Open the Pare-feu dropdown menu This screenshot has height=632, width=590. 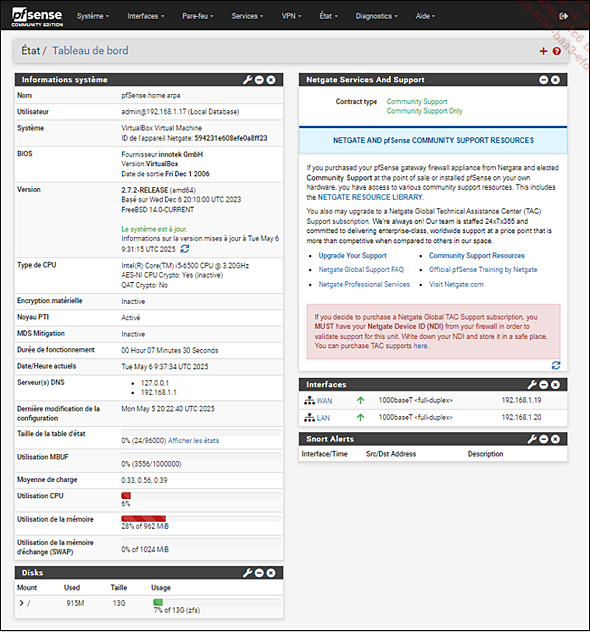[x=197, y=16]
